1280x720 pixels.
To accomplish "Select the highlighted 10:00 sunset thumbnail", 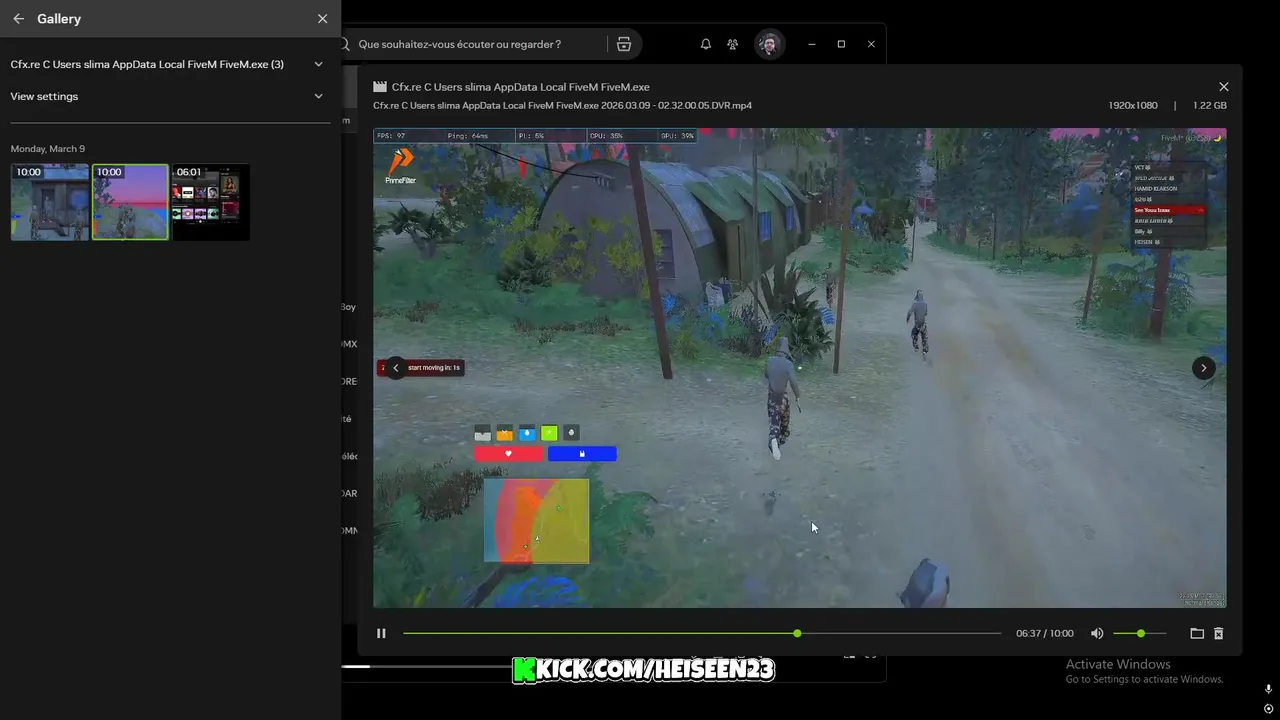I will pyautogui.click(x=130, y=202).
